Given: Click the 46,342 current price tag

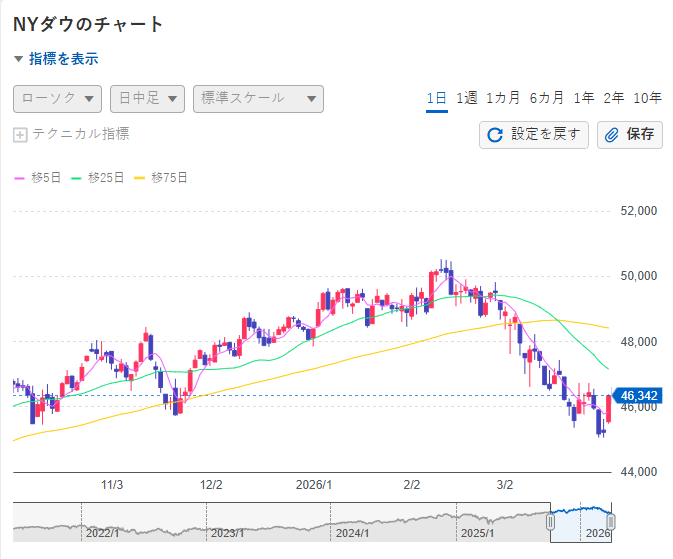Looking at the screenshot, I should point(637,395).
